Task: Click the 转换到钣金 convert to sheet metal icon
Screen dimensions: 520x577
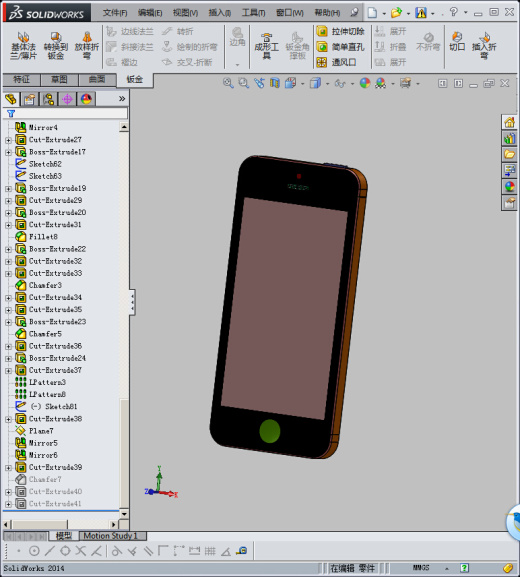Action: click(x=55, y=46)
